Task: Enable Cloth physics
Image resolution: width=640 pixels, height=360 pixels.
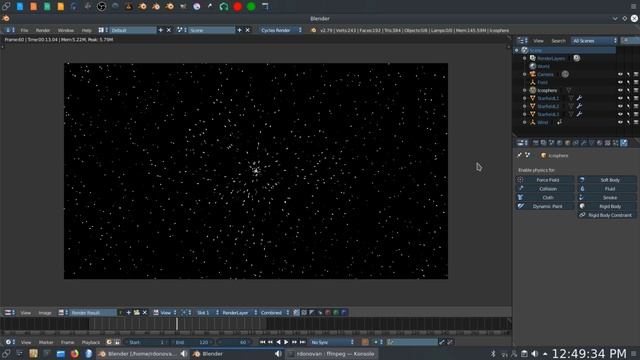Action: [x=545, y=198]
